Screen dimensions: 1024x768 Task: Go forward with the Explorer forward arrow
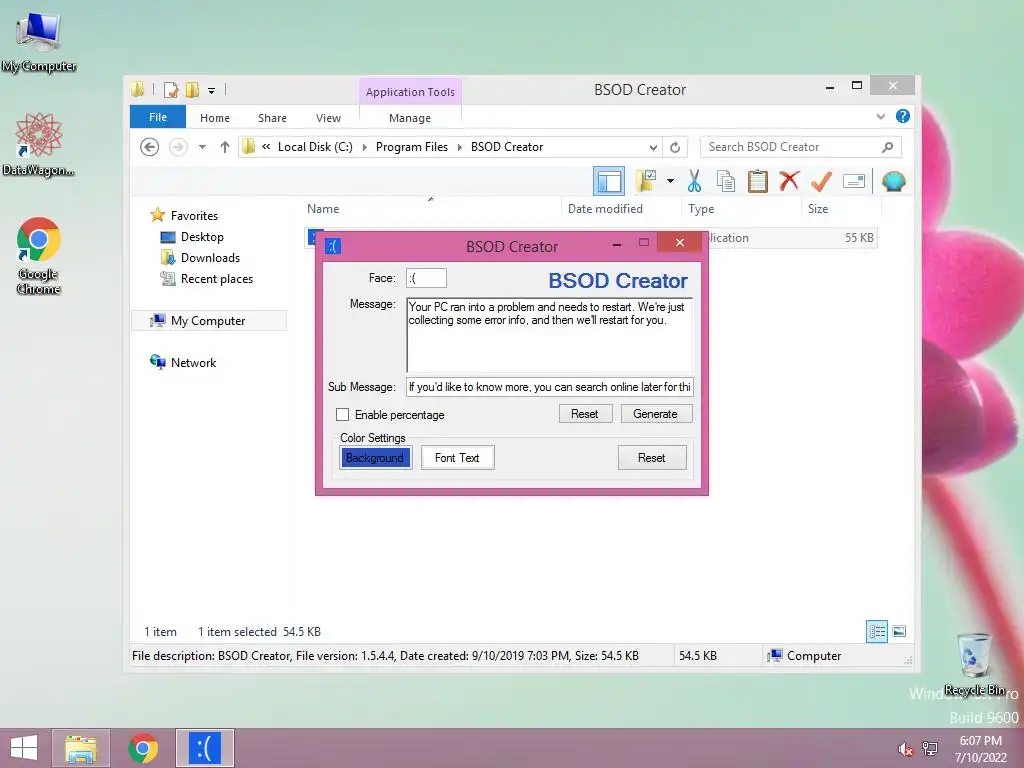(178, 147)
